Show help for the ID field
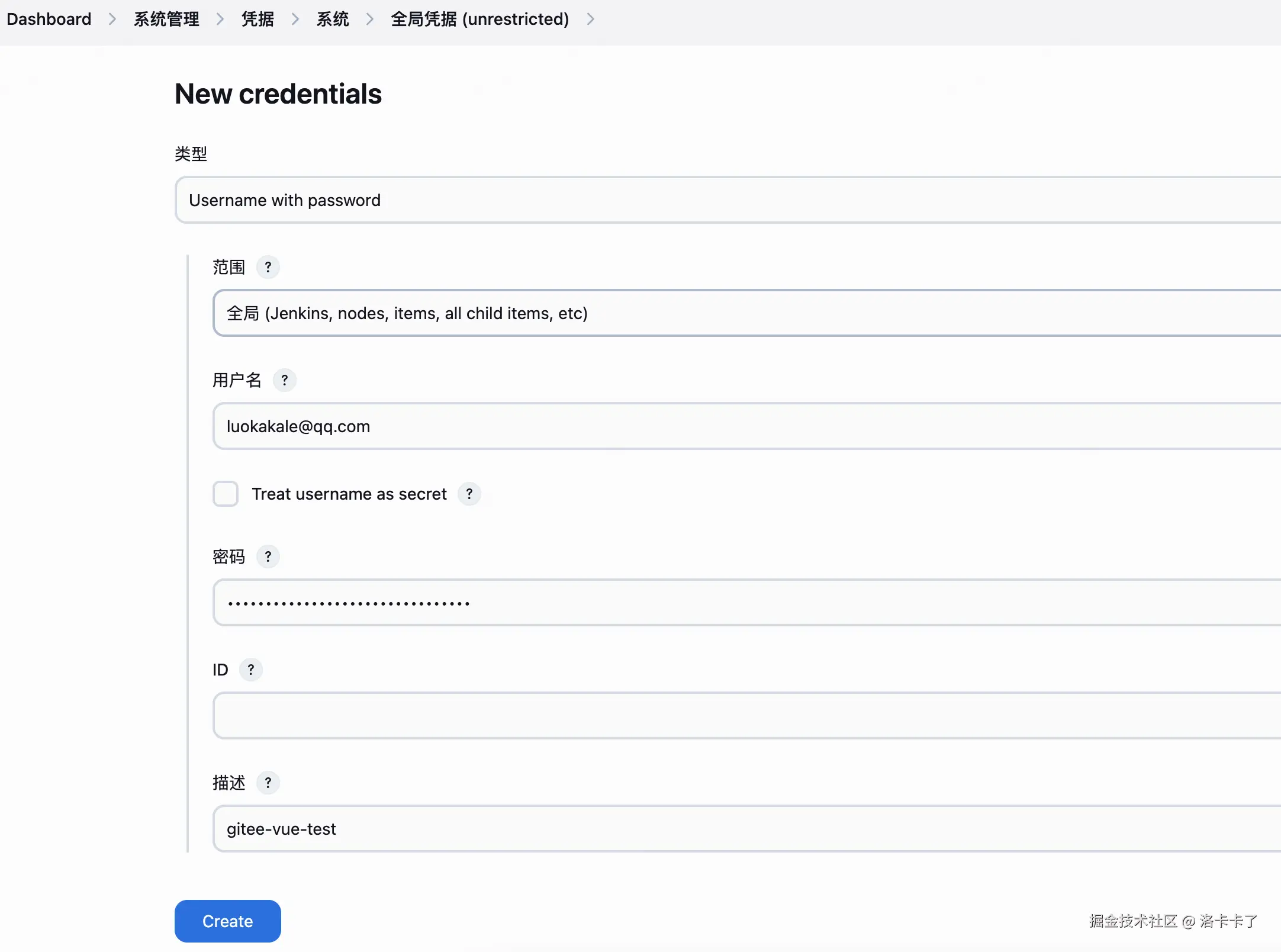1281x952 pixels. point(251,670)
